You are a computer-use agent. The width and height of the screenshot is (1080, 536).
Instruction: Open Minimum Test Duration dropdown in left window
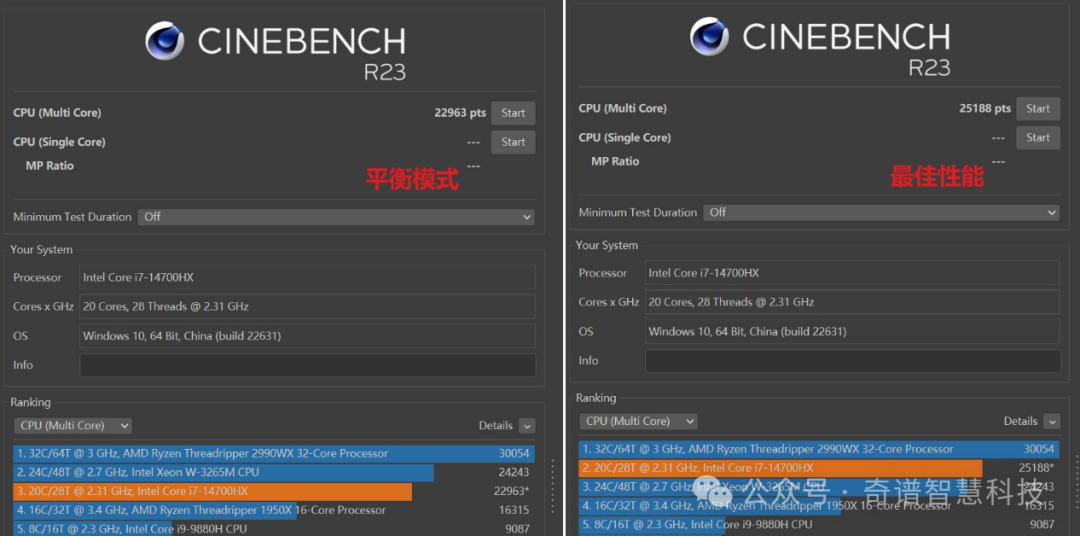point(336,217)
